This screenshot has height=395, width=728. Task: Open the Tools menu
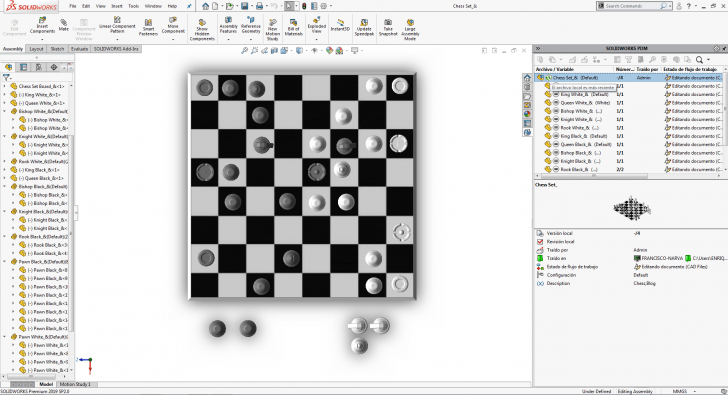pos(133,6)
